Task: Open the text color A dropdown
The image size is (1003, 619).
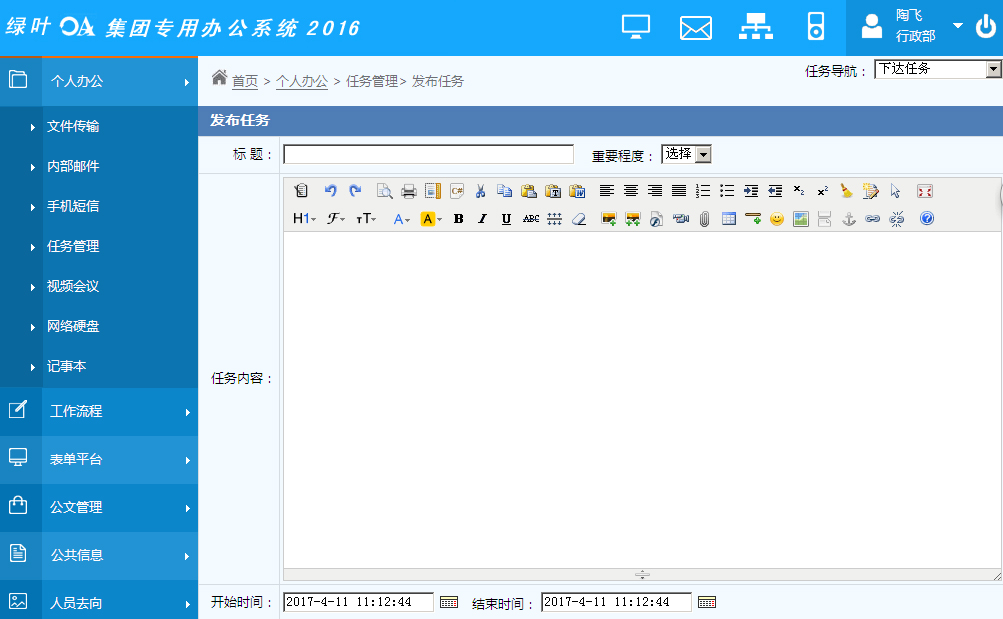Action: click(x=402, y=219)
